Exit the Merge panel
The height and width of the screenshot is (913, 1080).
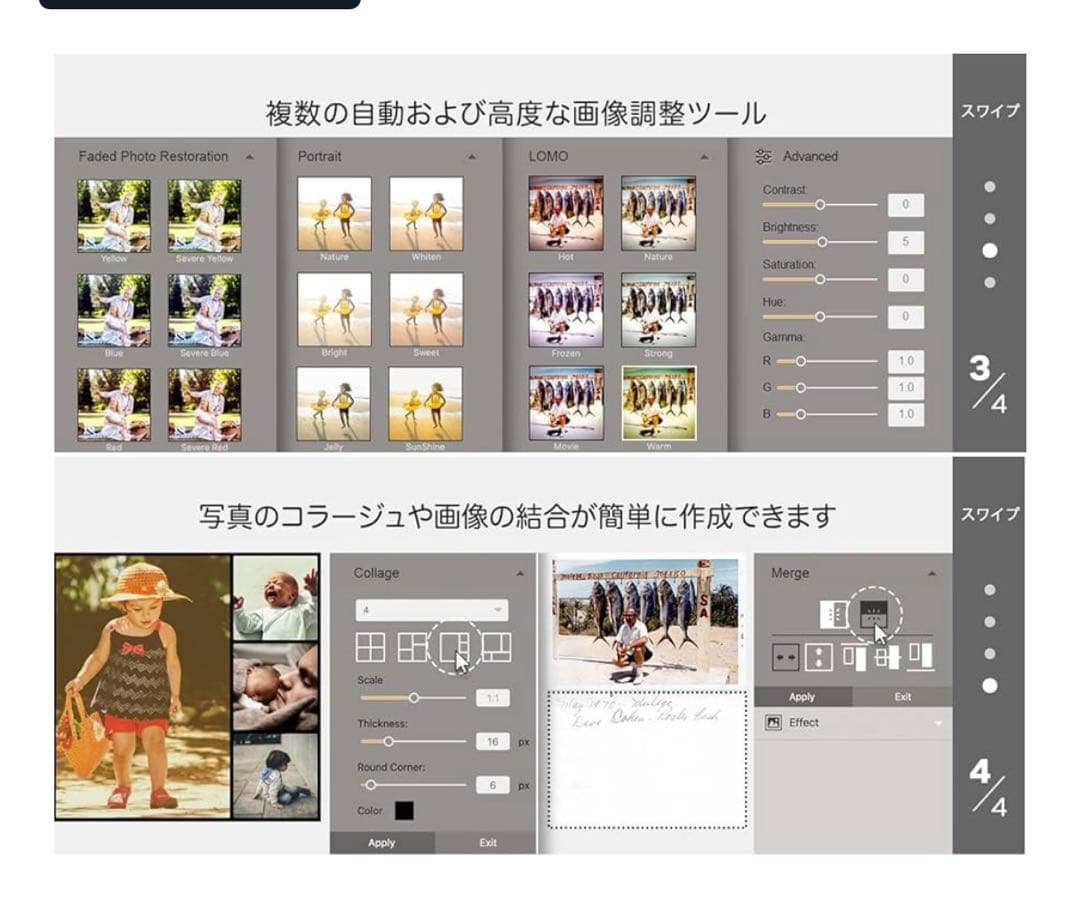(x=902, y=696)
